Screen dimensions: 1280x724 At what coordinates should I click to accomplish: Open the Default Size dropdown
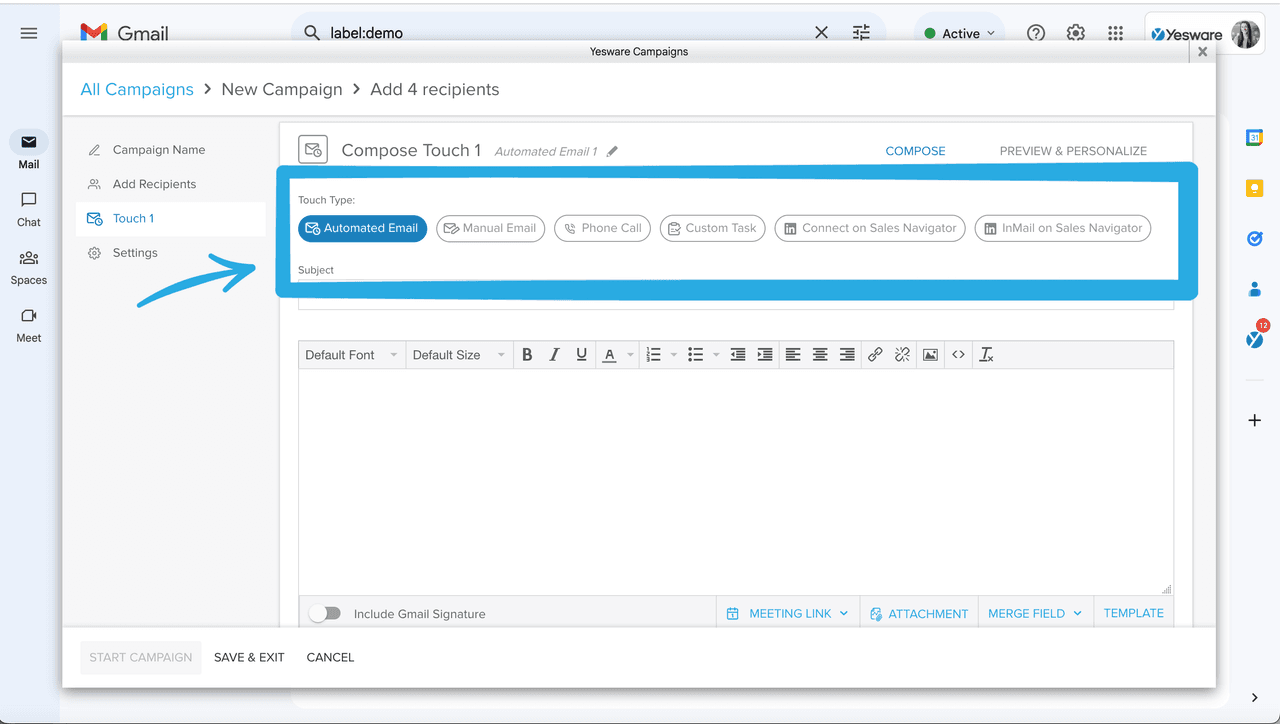tap(459, 355)
